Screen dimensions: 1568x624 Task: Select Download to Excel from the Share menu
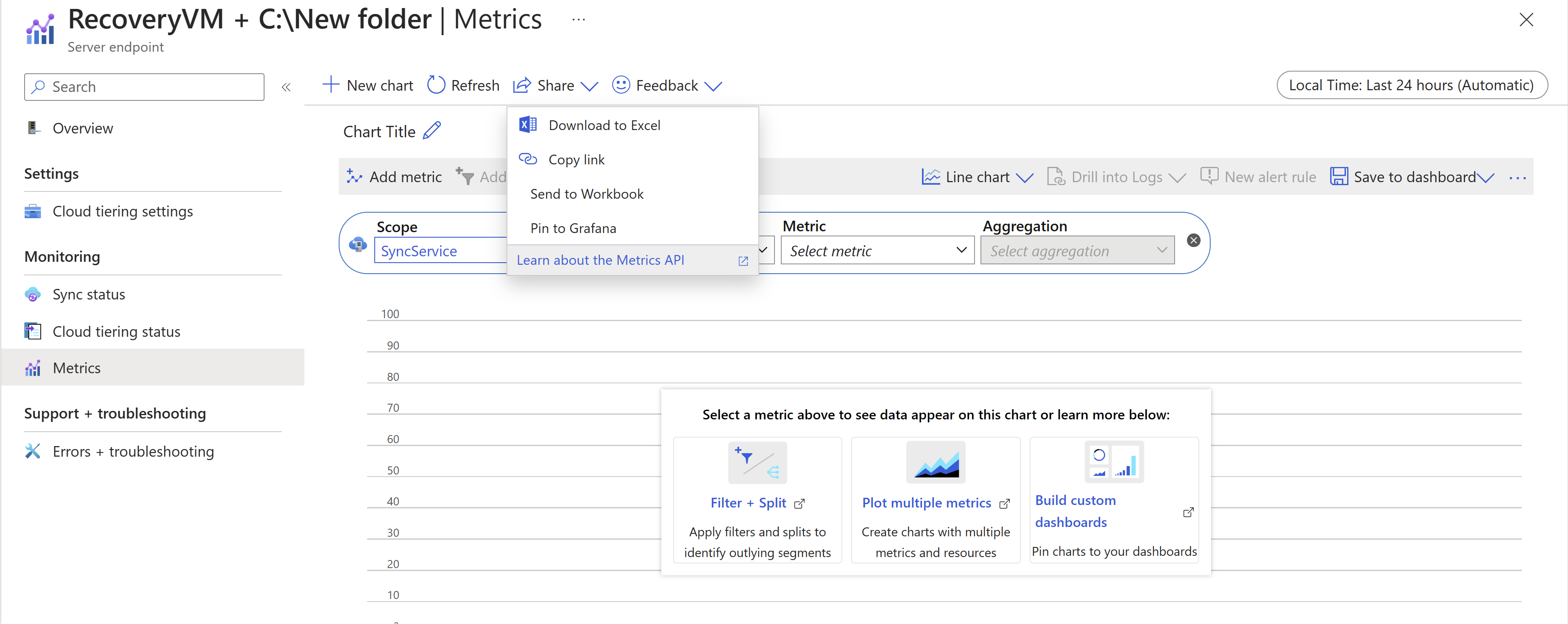pos(604,125)
